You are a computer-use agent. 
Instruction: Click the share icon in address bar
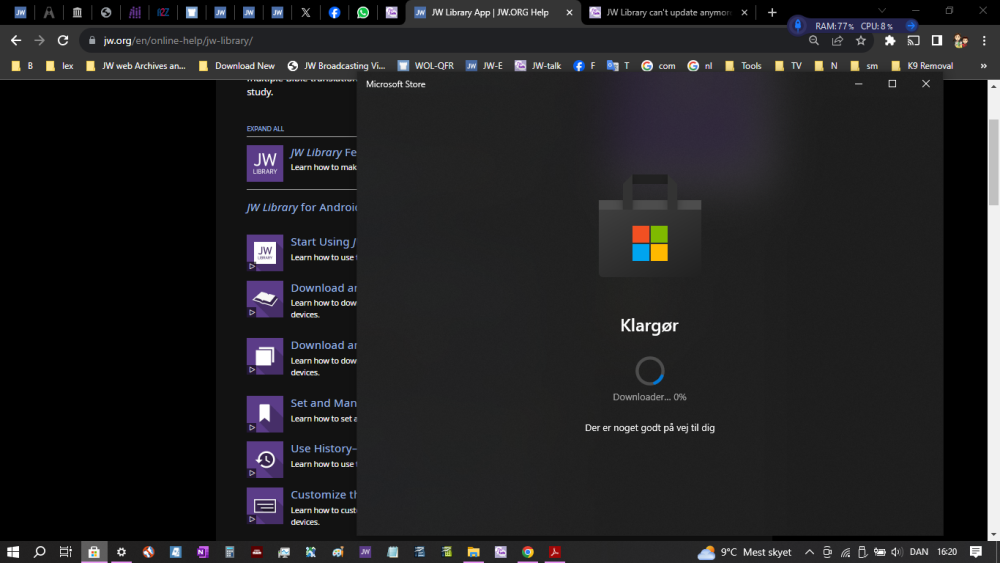[837, 41]
